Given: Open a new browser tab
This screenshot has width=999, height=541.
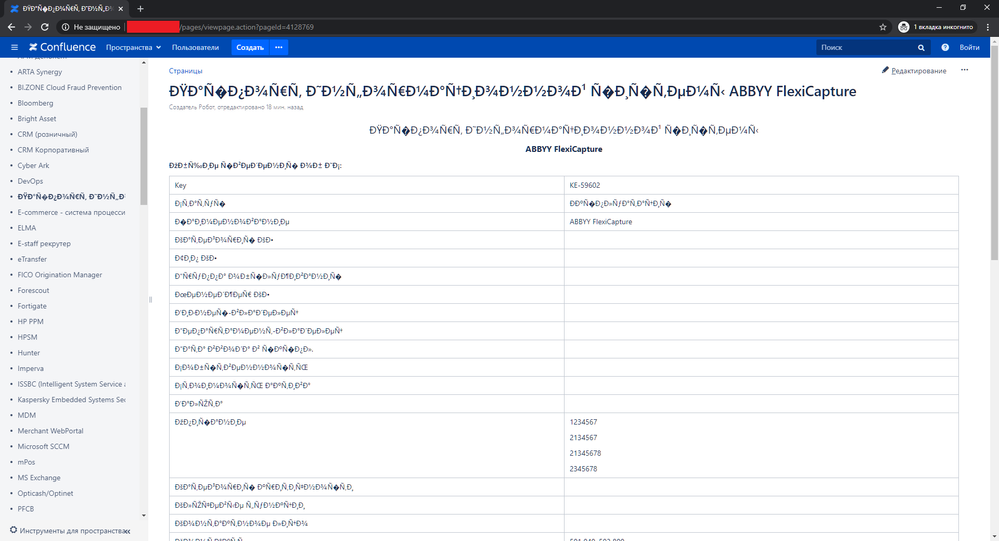Looking at the screenshot, I should tap(140, 9).
